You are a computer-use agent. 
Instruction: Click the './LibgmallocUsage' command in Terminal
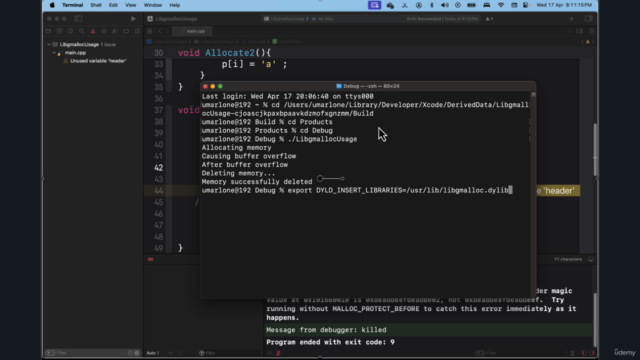pos(322,139)
